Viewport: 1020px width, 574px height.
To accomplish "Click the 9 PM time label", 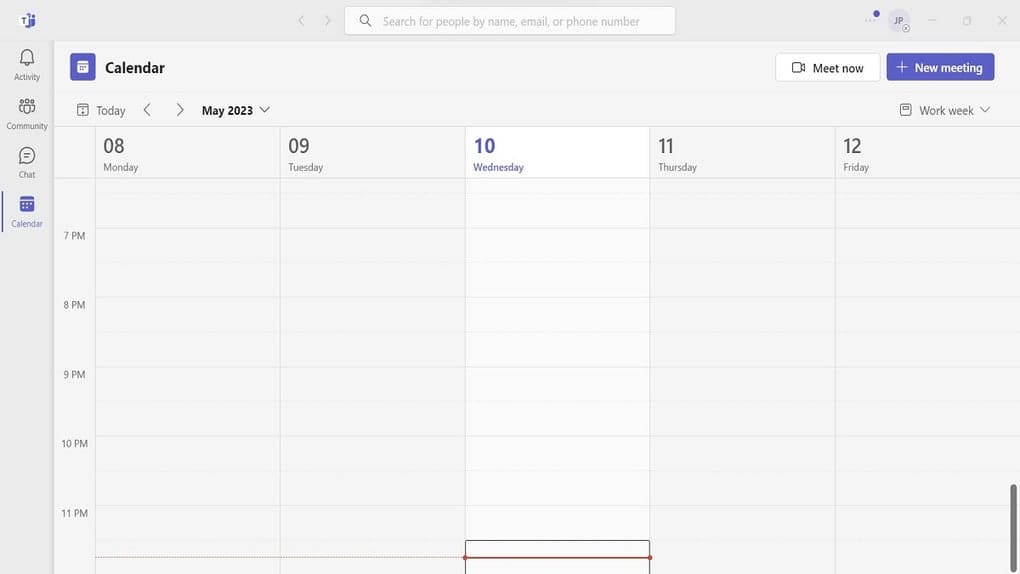I will point(74,374).
